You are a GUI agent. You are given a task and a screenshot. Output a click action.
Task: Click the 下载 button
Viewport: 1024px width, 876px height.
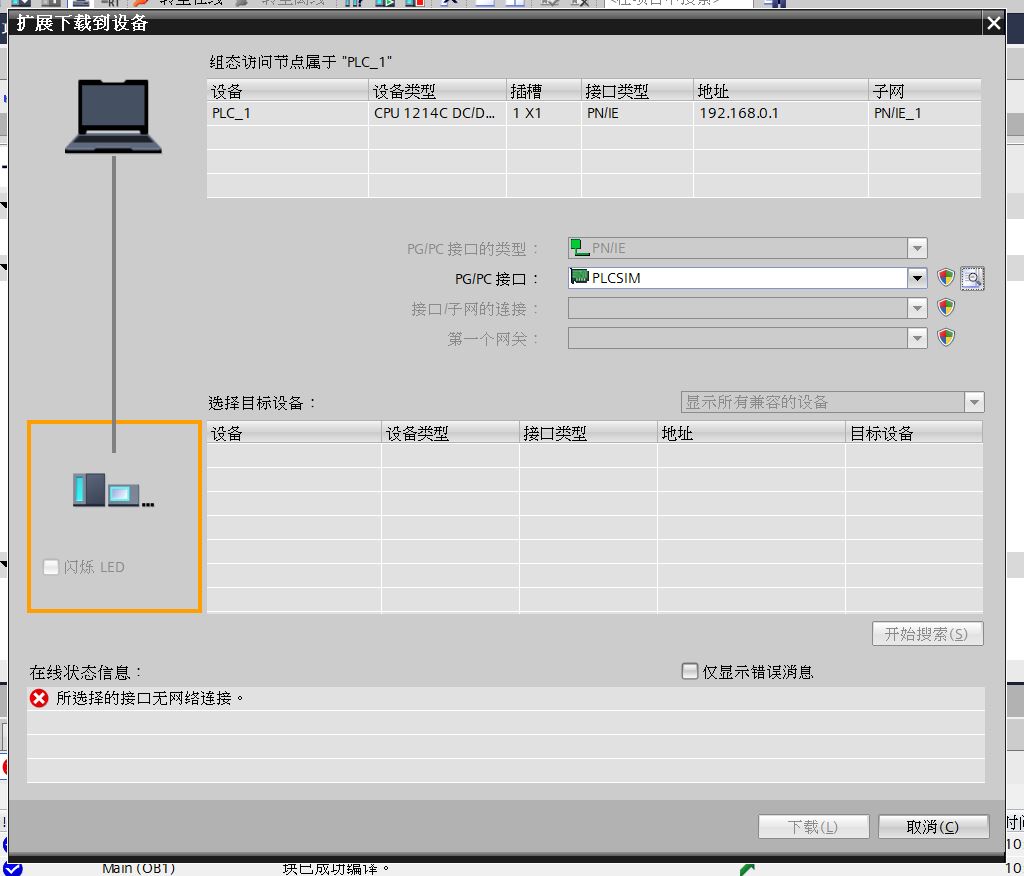pyautogui.click(x=812, y=827)
